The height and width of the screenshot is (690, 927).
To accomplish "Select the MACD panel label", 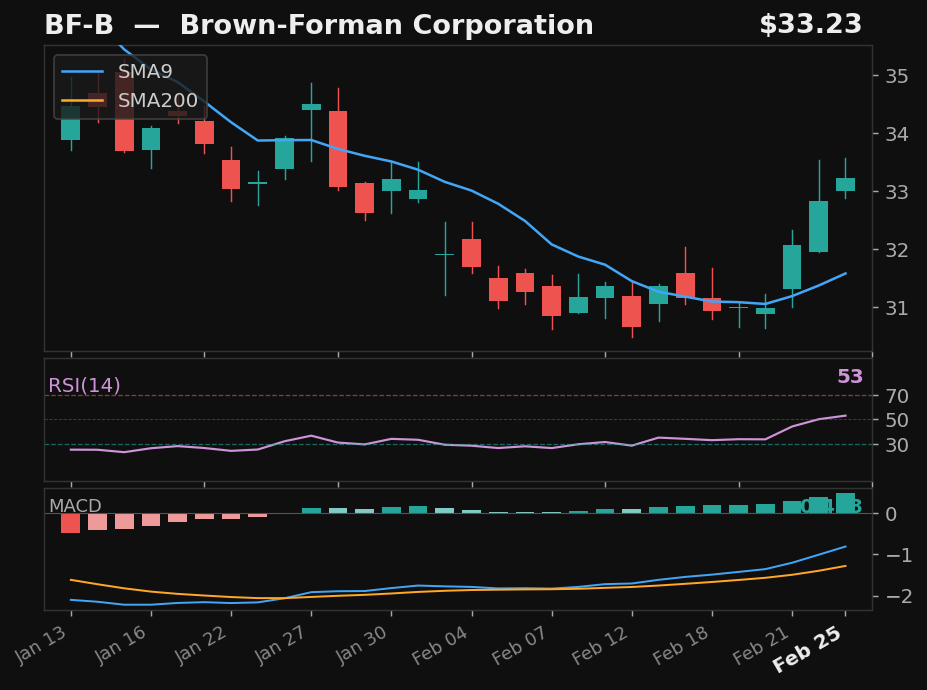I will click(x=75, y=506).
